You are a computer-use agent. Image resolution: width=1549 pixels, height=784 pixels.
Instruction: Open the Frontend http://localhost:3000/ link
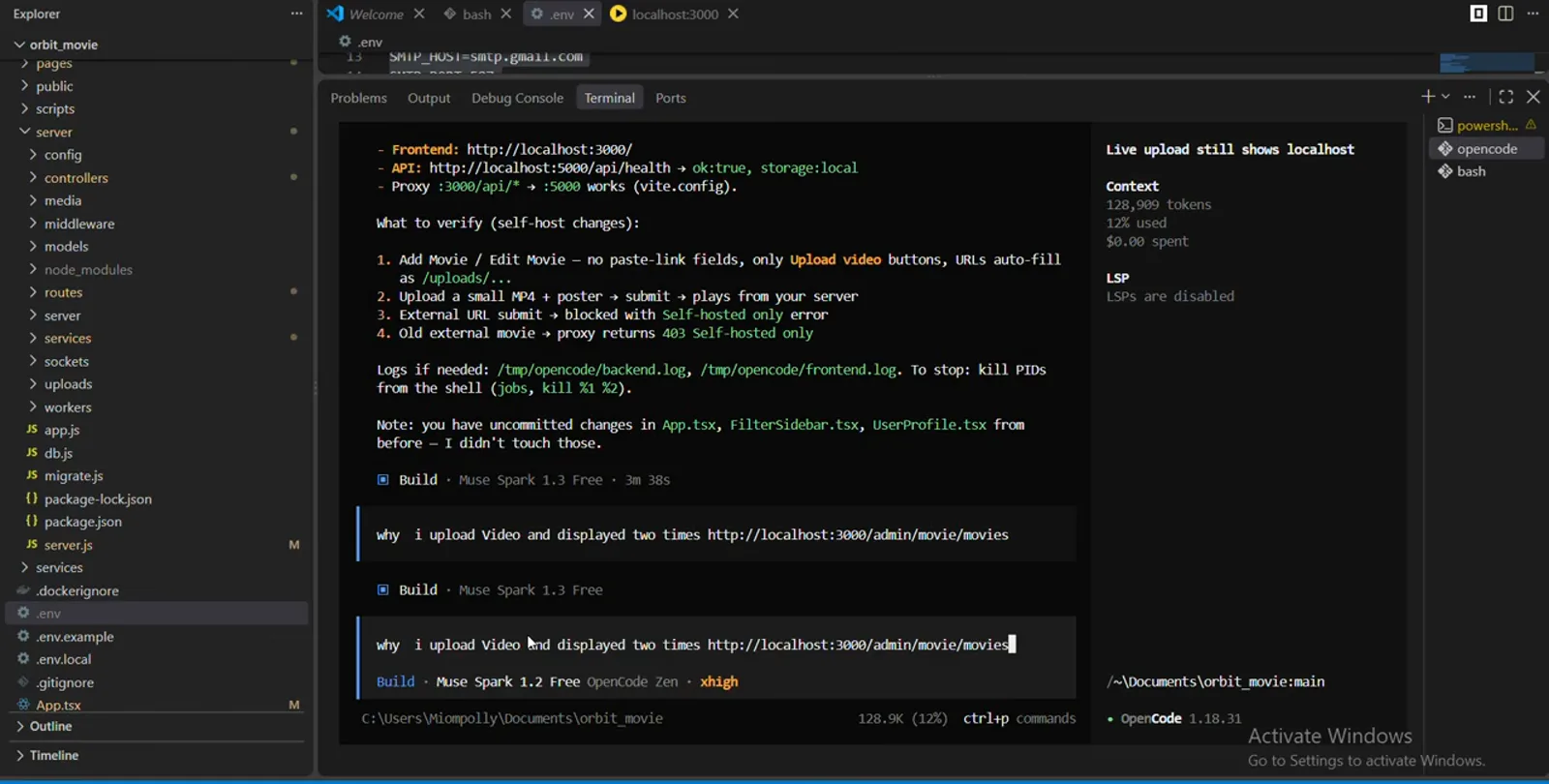click(549, 150)
